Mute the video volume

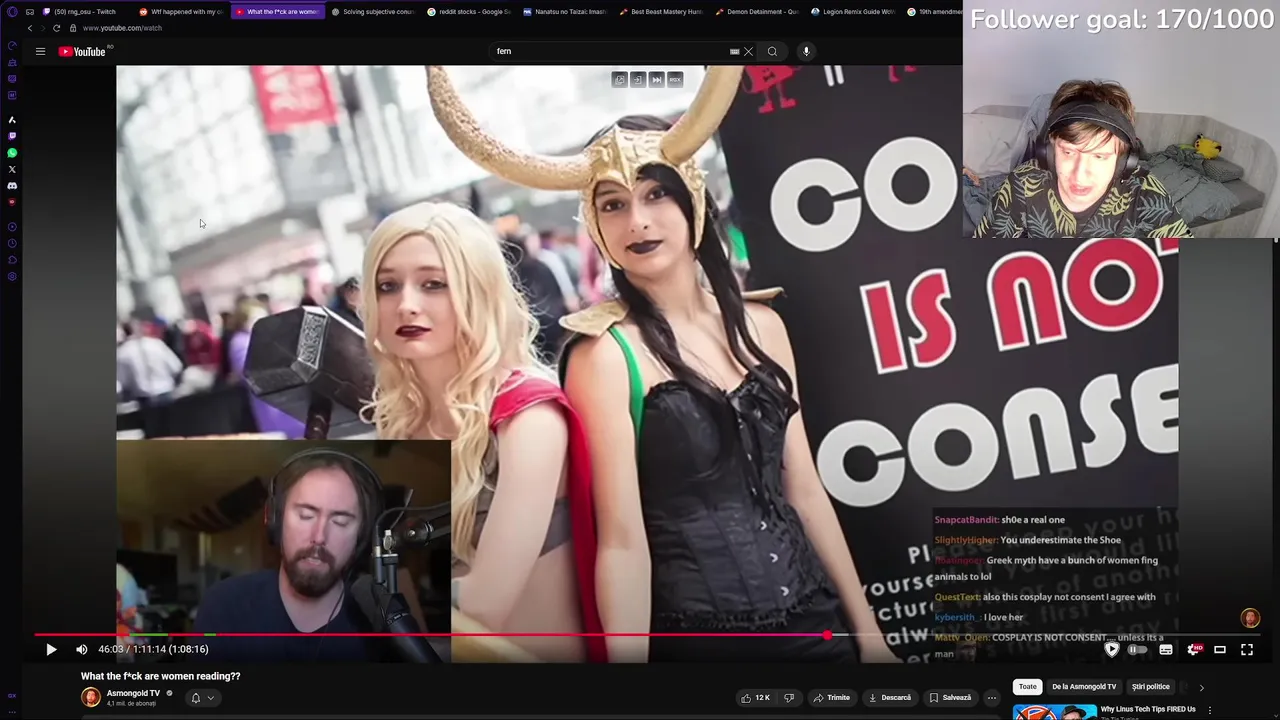pyautogui.click(x=82, y=649)
